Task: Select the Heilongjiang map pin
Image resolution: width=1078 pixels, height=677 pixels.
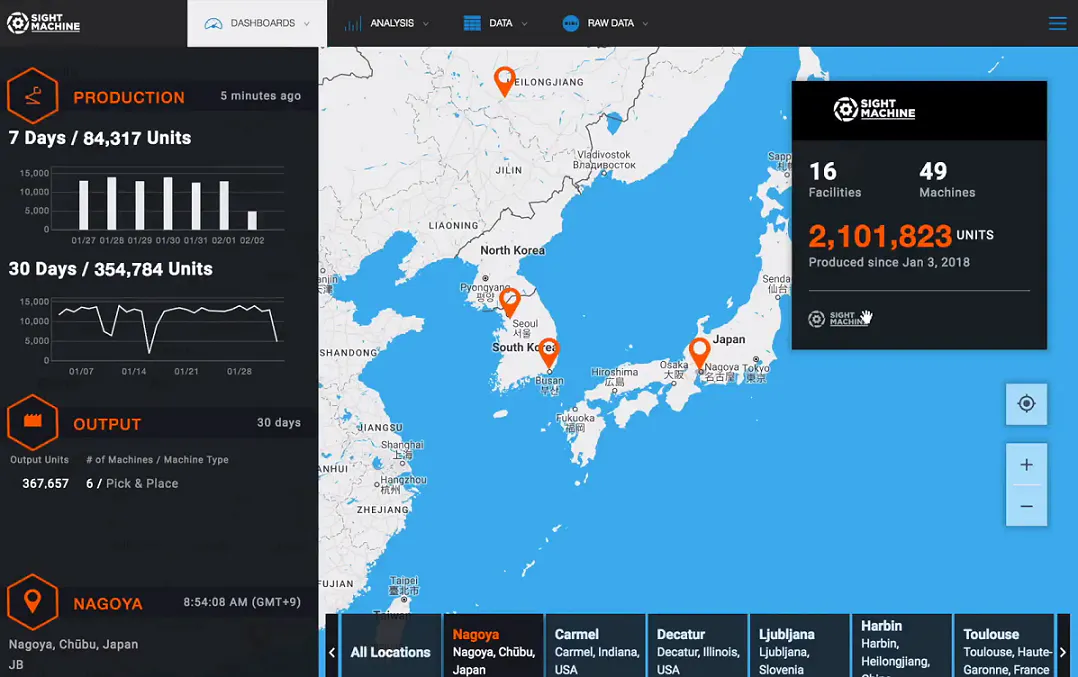Action: click(x=505, y=81)
